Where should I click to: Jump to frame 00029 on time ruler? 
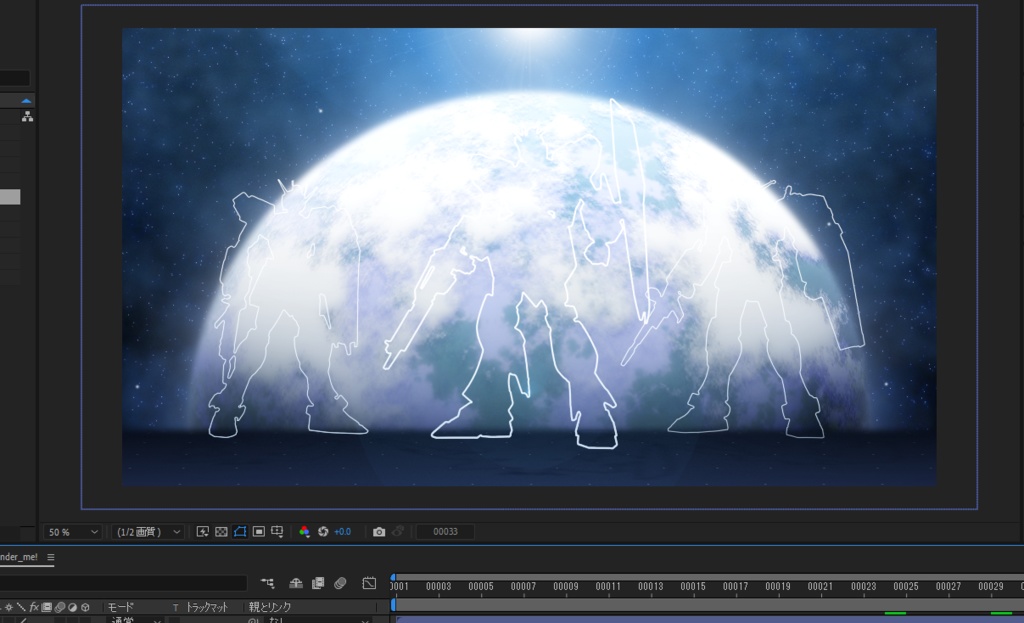[991, 586]
